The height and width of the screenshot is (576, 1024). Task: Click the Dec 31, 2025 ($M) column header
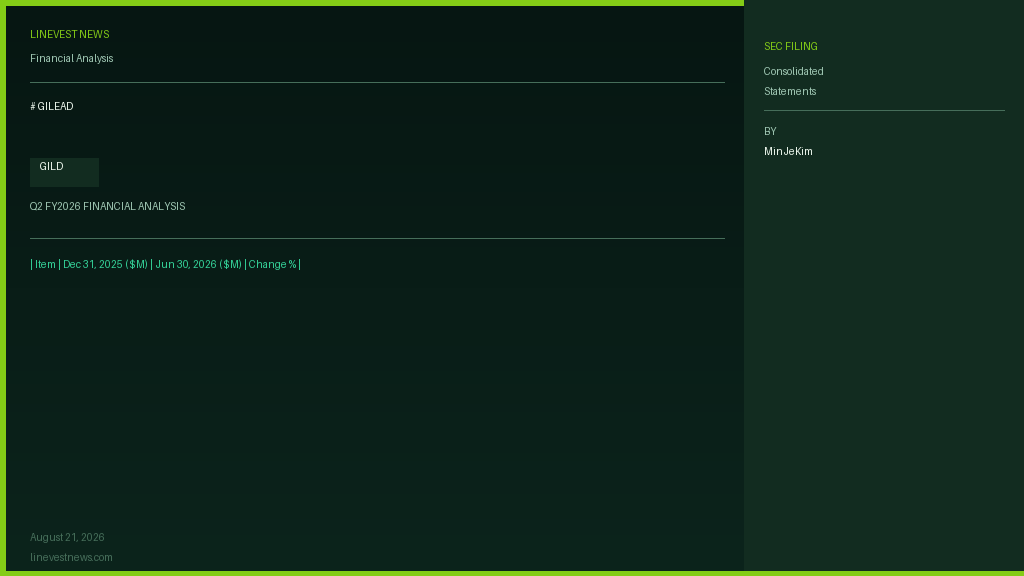[105, 264]
